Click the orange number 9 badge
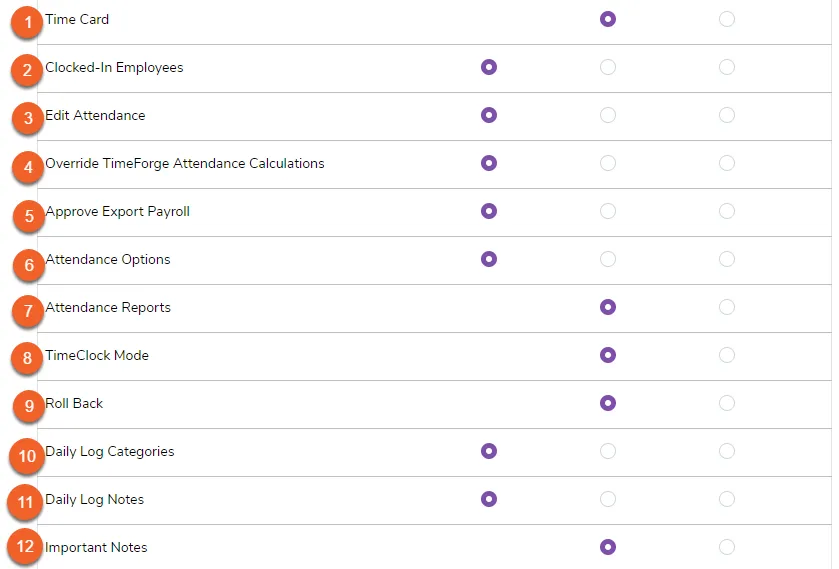This screenshot has height=569, width=839. click(x=29, y=406)
